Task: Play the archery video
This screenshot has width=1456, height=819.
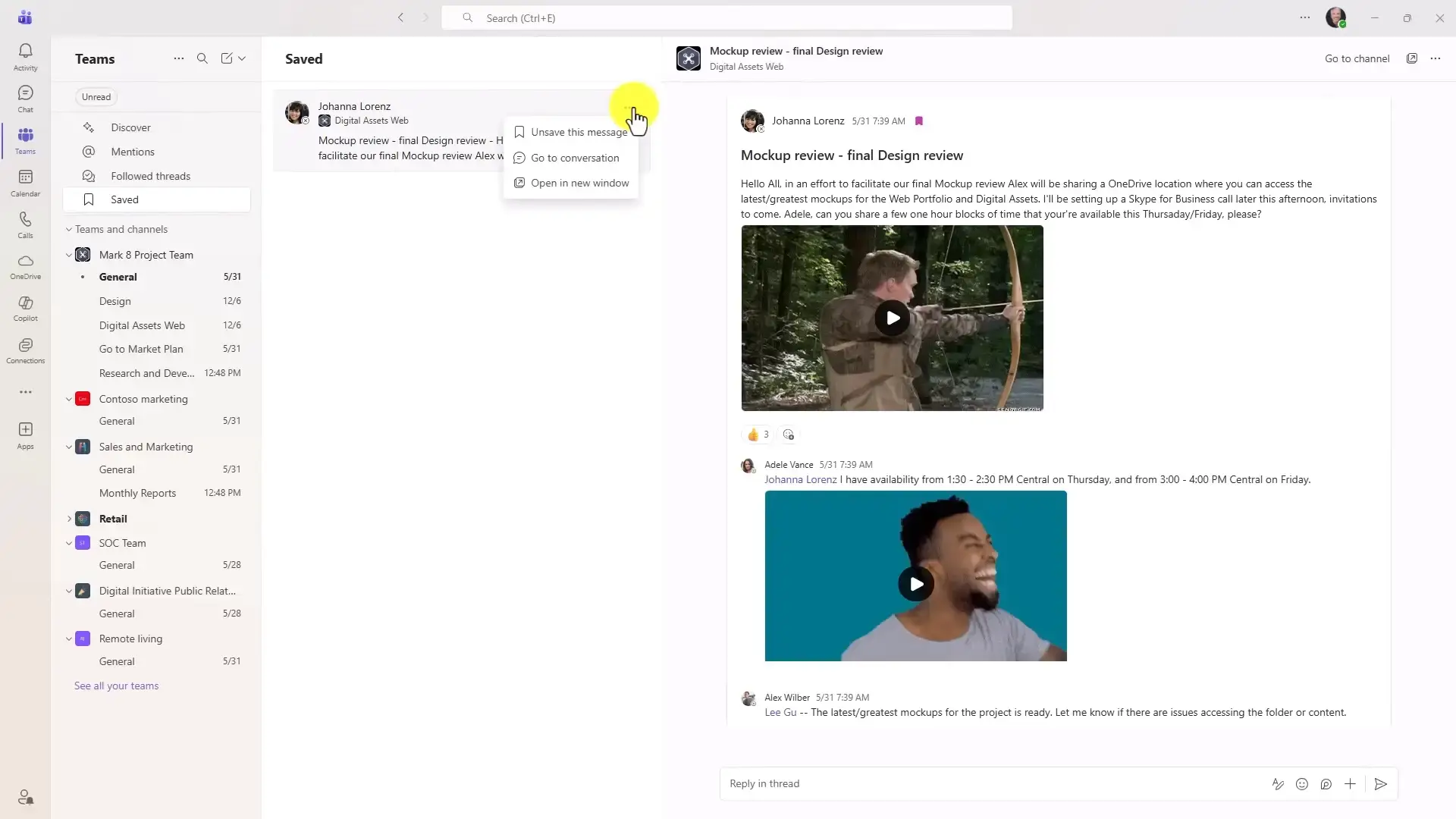Action: (x=893, y=318)
